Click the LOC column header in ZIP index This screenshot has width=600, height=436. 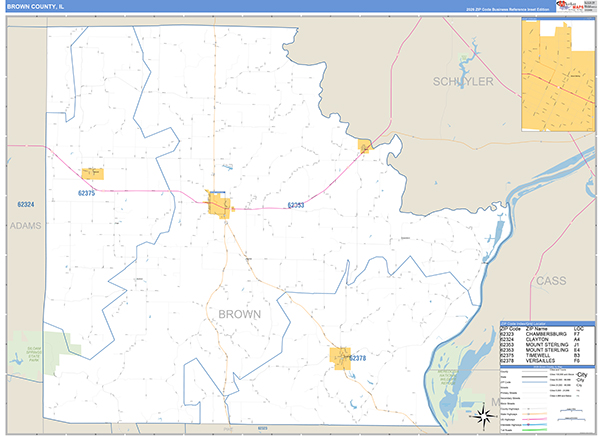(579, 329)
